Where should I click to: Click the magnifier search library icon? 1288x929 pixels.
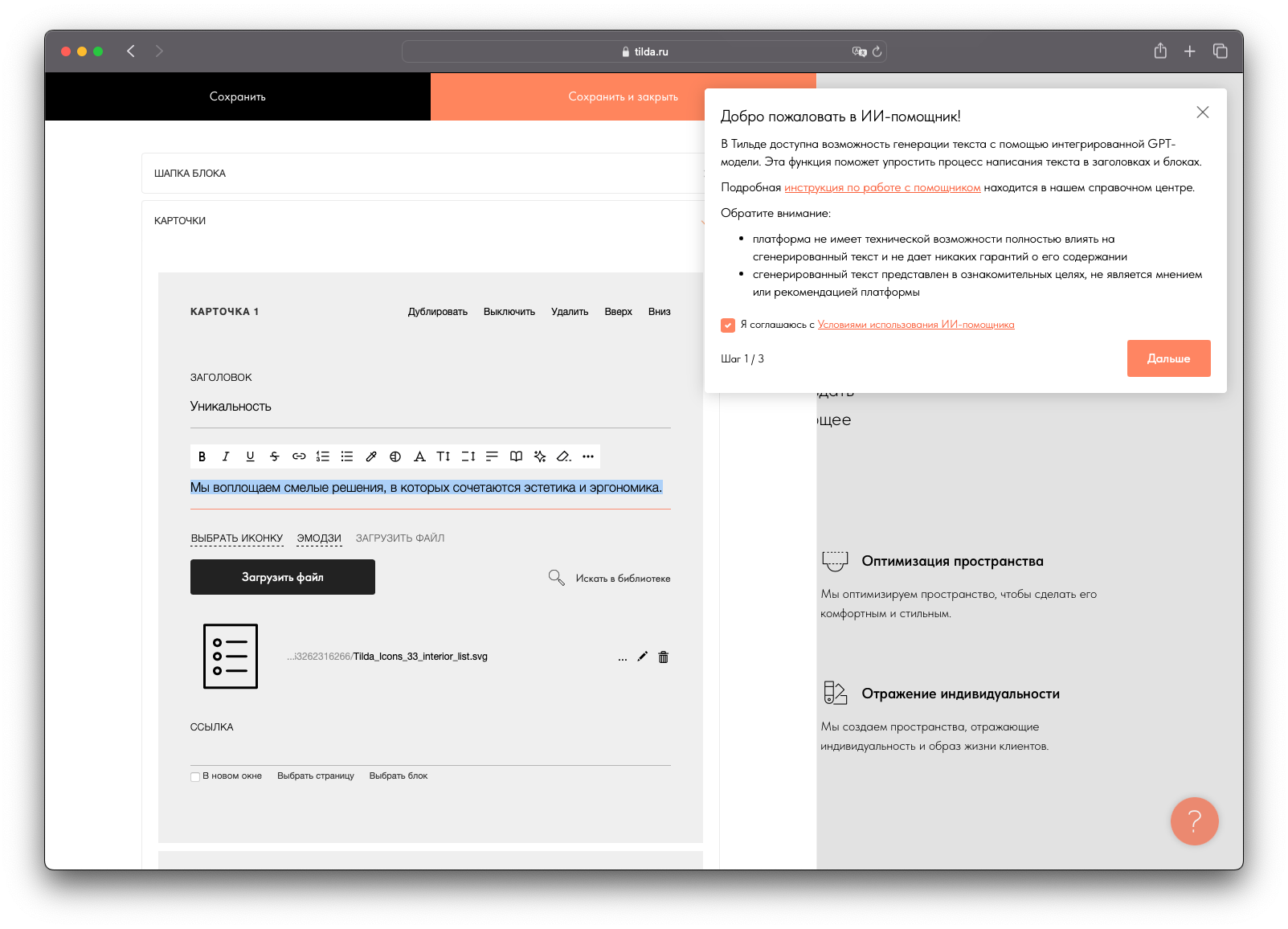pos(556,578)
